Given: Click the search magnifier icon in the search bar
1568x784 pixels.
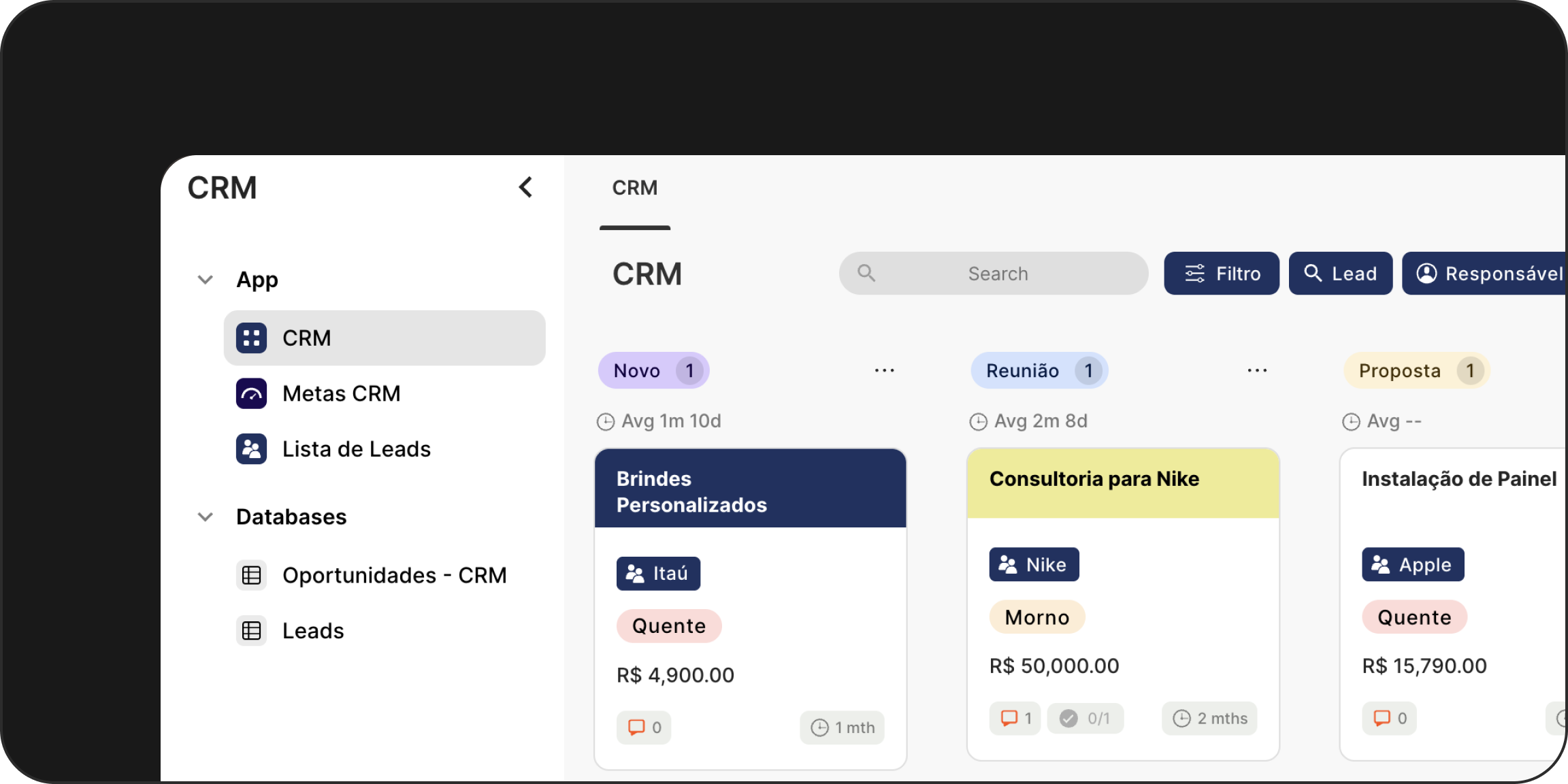Looking at the screenshot, I should coord(866,273).
